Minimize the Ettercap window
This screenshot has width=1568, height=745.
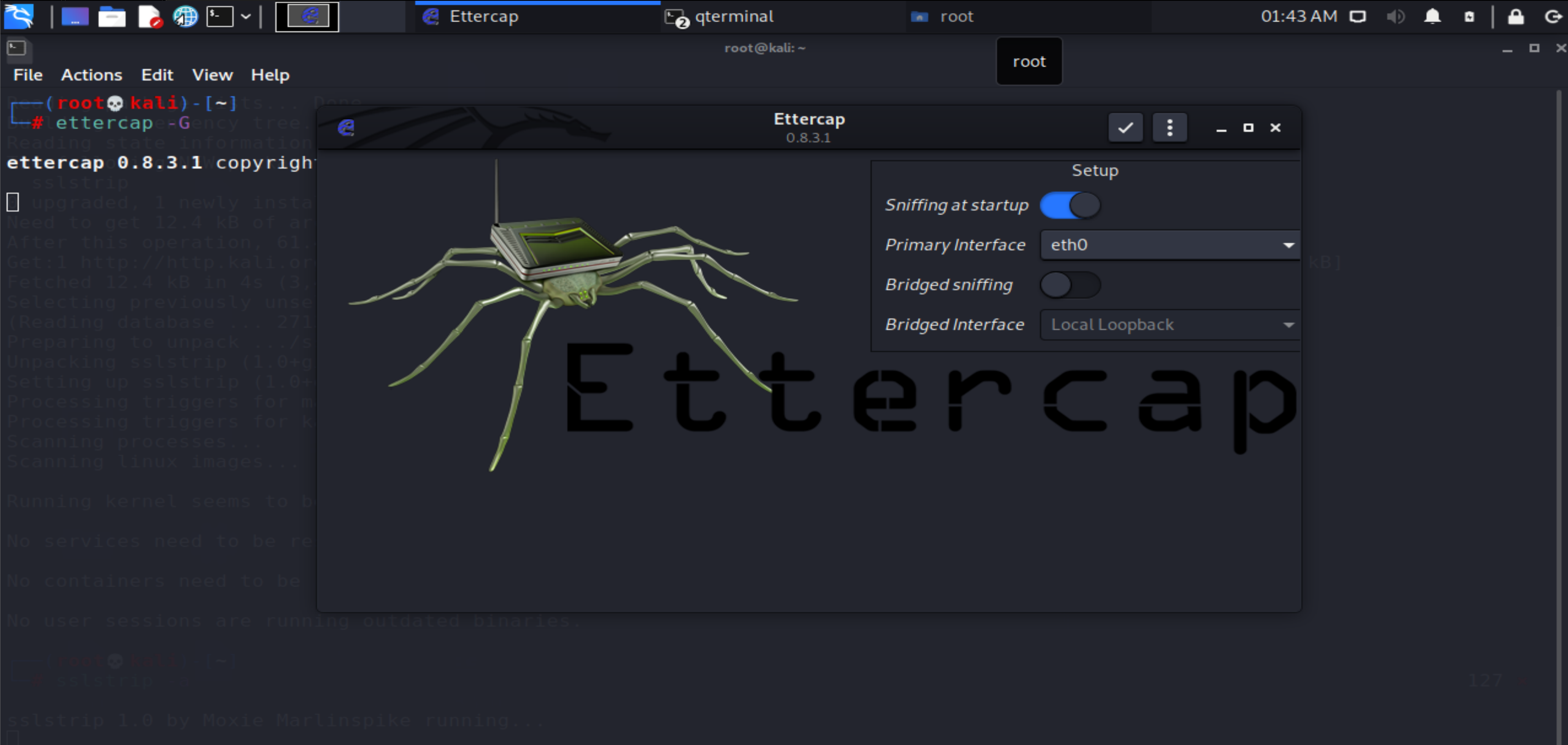tap(1221, 128)
